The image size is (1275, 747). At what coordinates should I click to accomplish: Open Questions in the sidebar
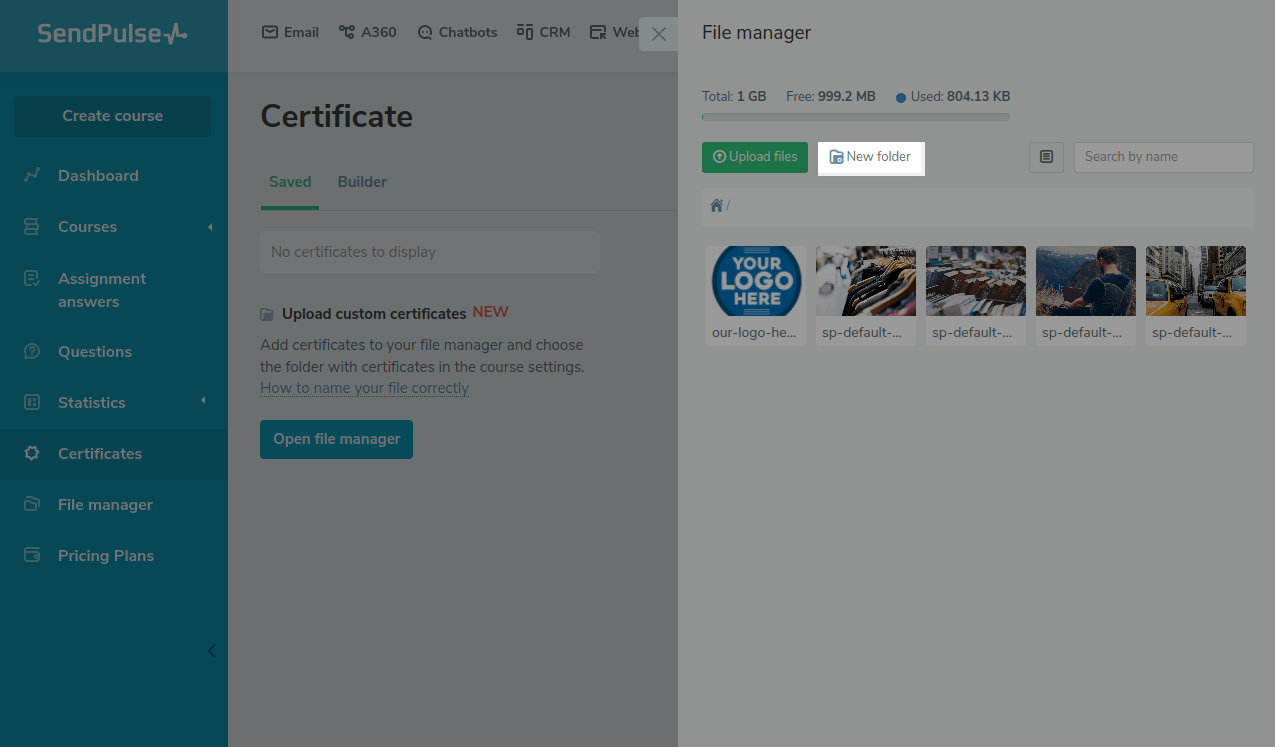click(x=95, y=351)
